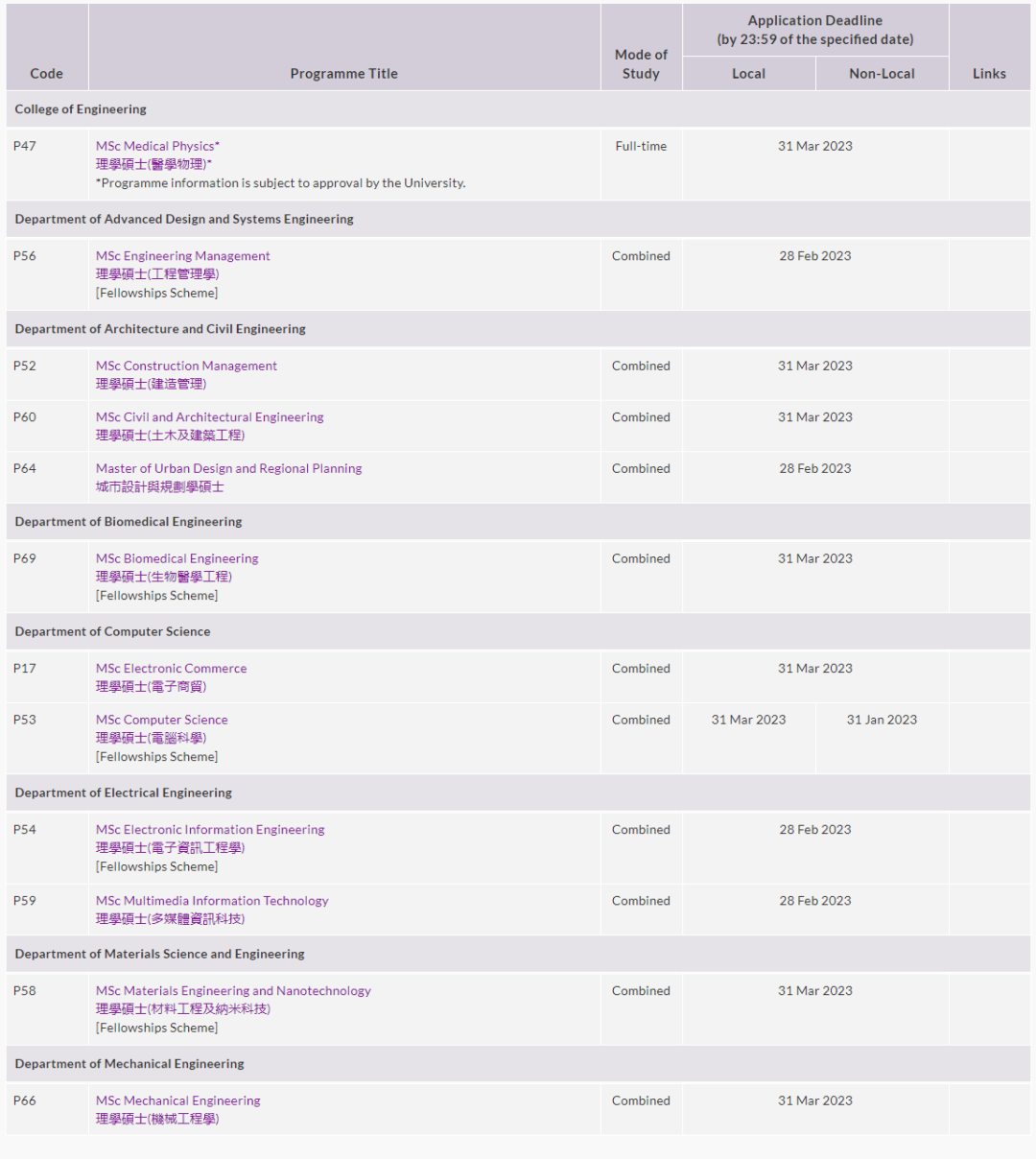
Task: Click the 31 Jan 2023 non-local deadline
Action: [x=882, y=720]
